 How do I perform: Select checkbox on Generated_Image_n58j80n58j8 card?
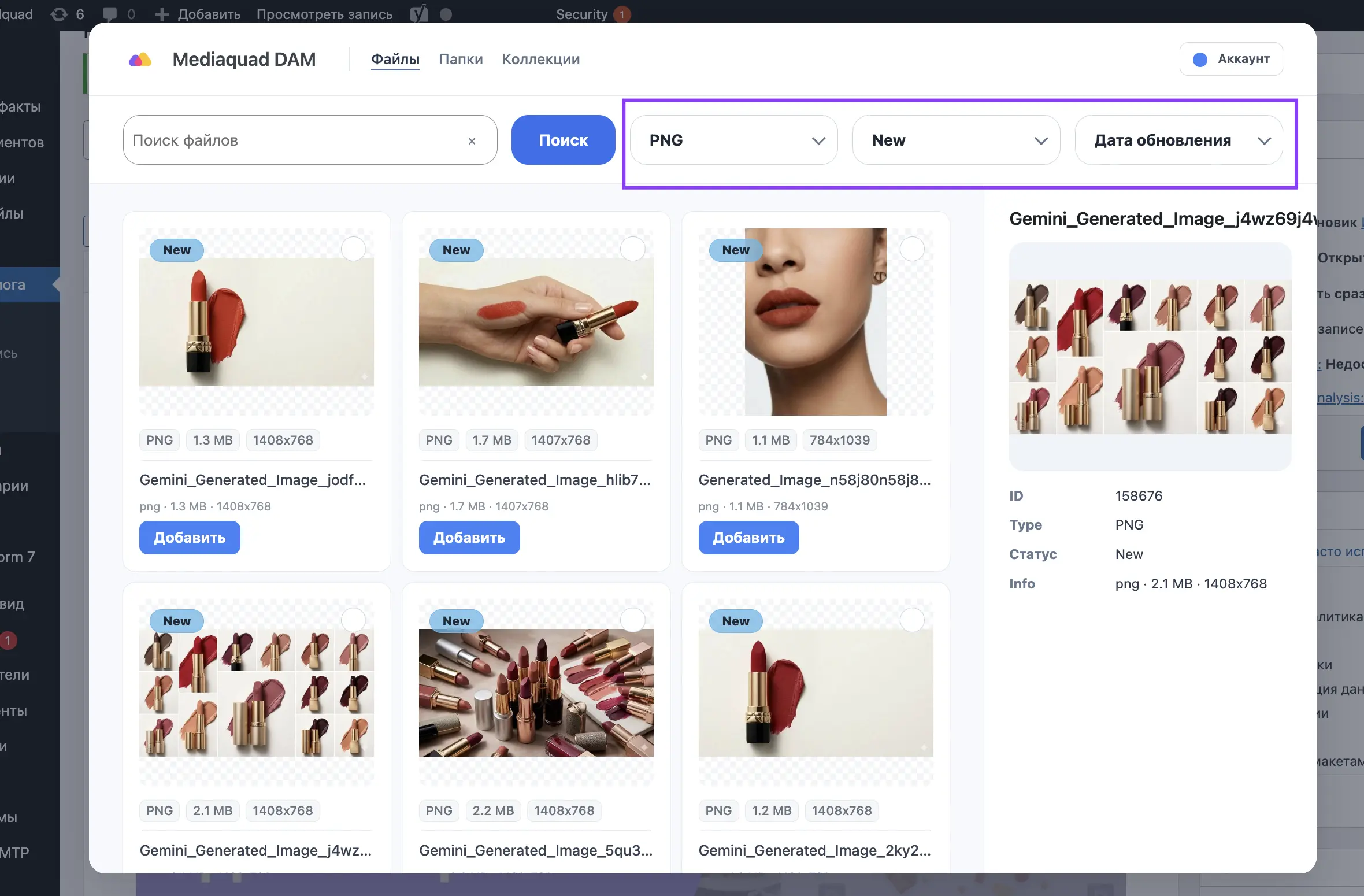[912, 249]
